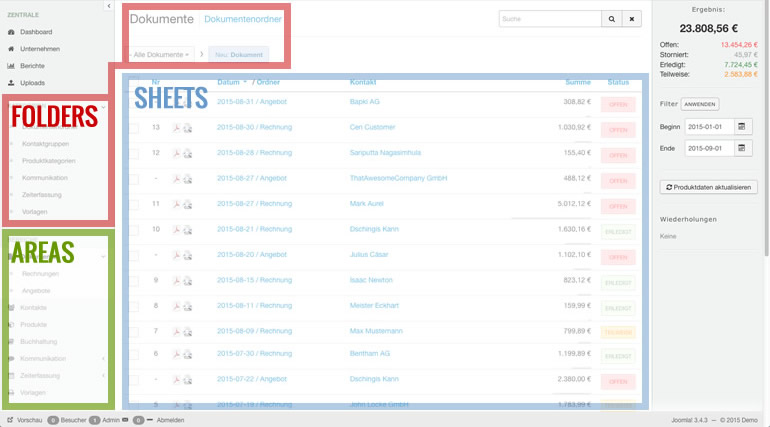770x427 pixels.
Task: Tick the checkbox for Meister Eckhart row
Action: [134, 307]
